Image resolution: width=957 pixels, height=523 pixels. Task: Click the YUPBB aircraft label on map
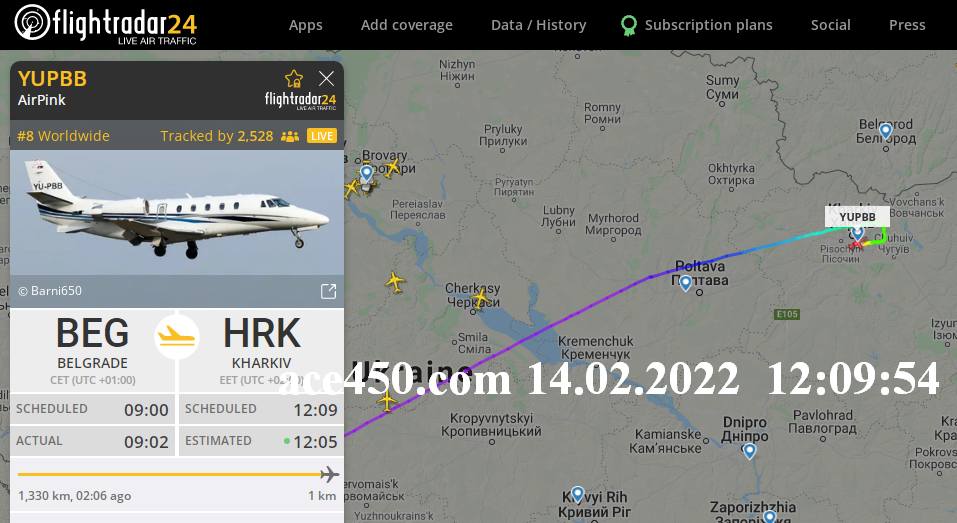857,217
